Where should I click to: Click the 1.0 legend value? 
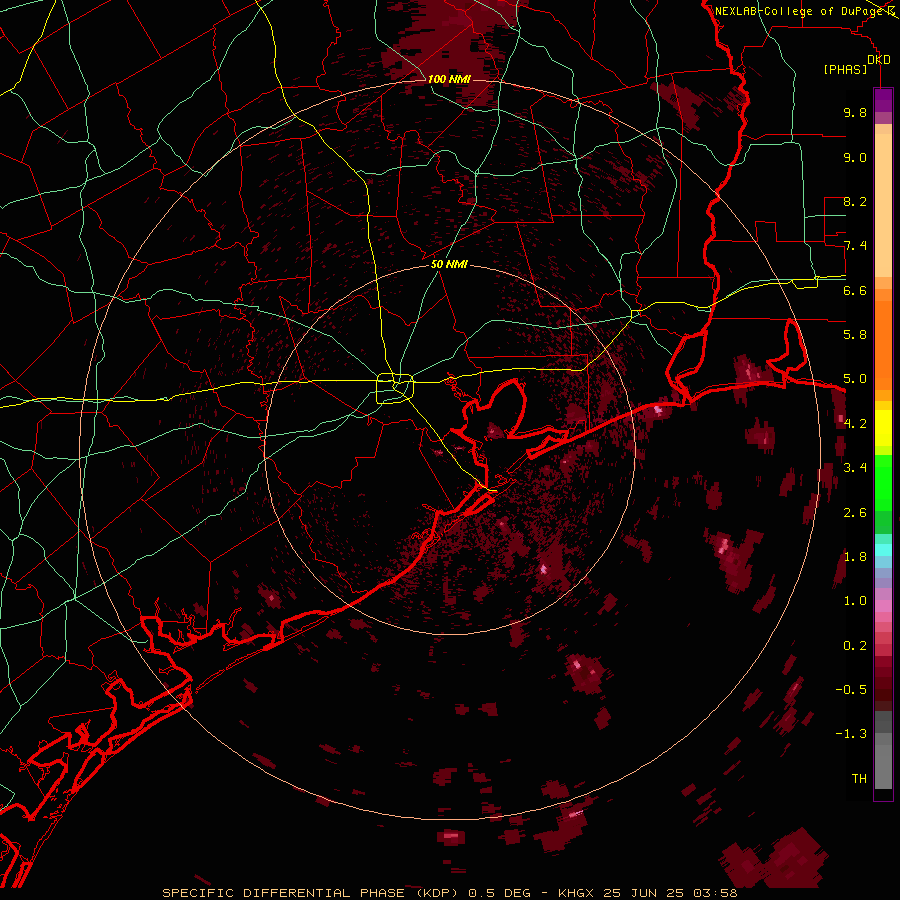855,601
